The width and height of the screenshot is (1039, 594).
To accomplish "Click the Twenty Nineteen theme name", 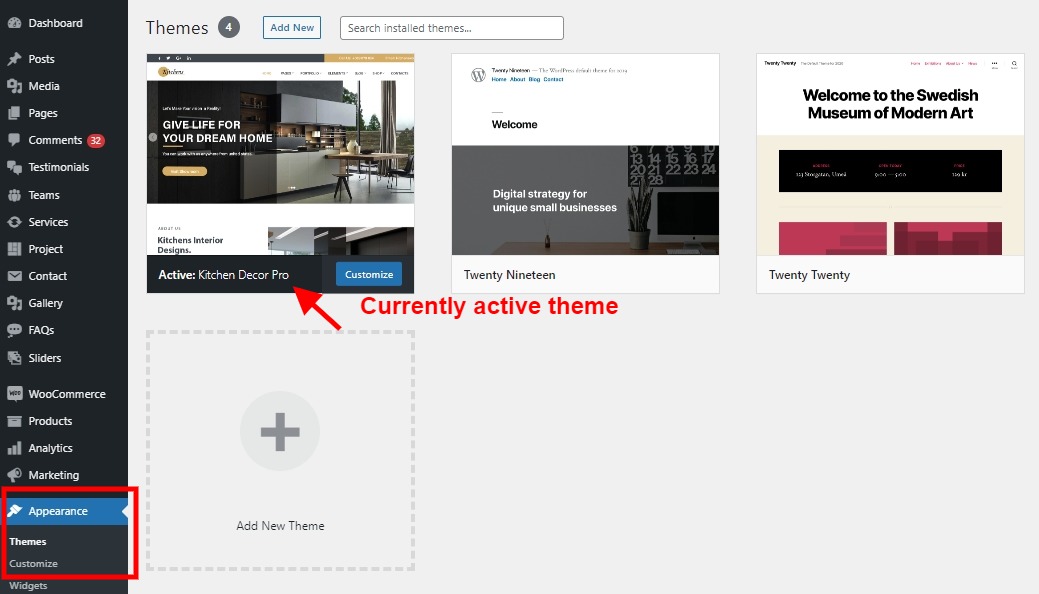I will 510,275.
